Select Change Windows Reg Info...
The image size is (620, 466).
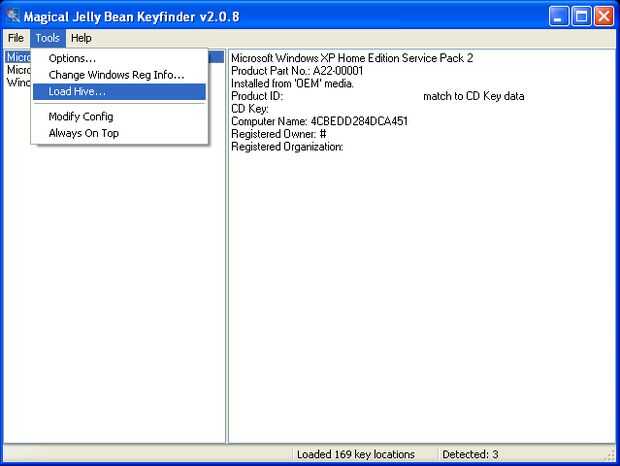click(x=119, y=75)
